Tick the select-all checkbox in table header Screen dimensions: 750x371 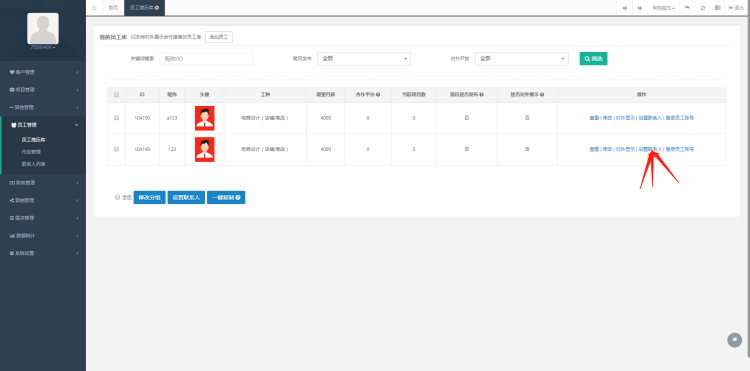click(116, 95)
